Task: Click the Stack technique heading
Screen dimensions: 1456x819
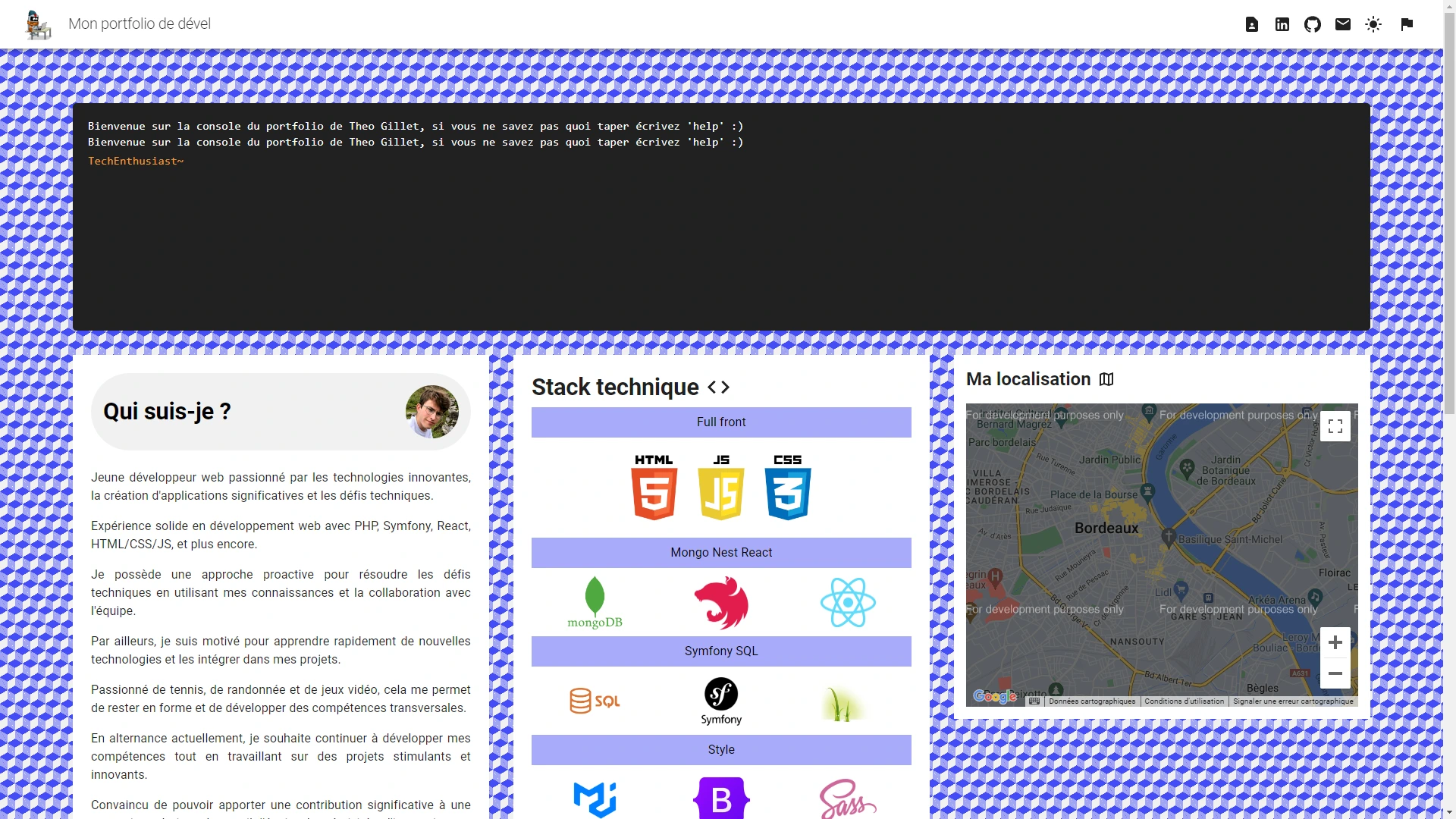Action: coord(615,388)
